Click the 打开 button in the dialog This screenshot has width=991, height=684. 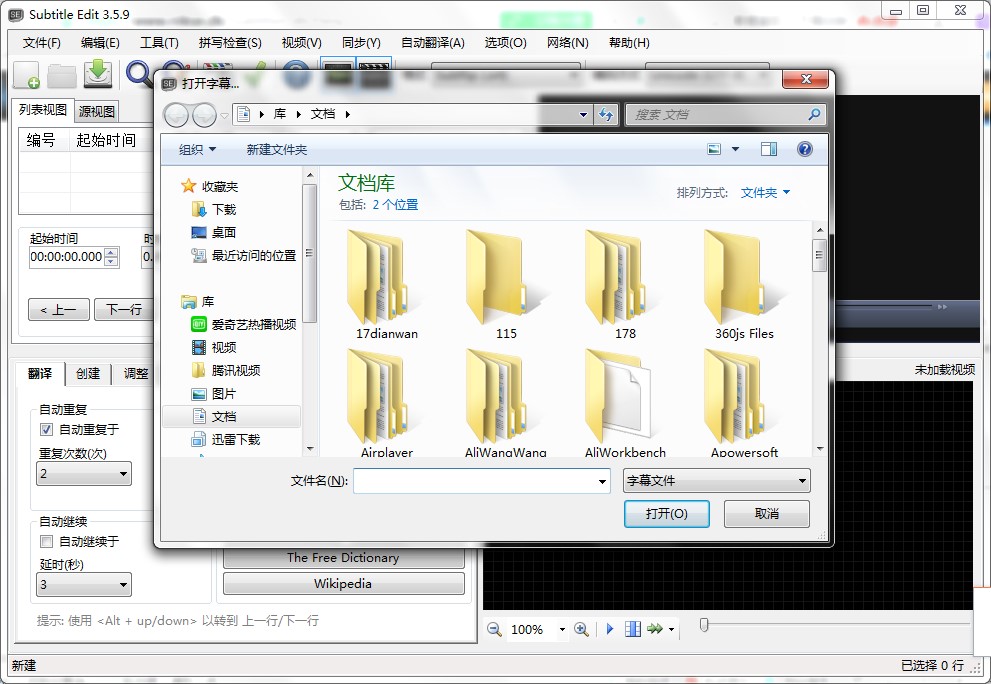pyautogui.click(x=666, y=514)
